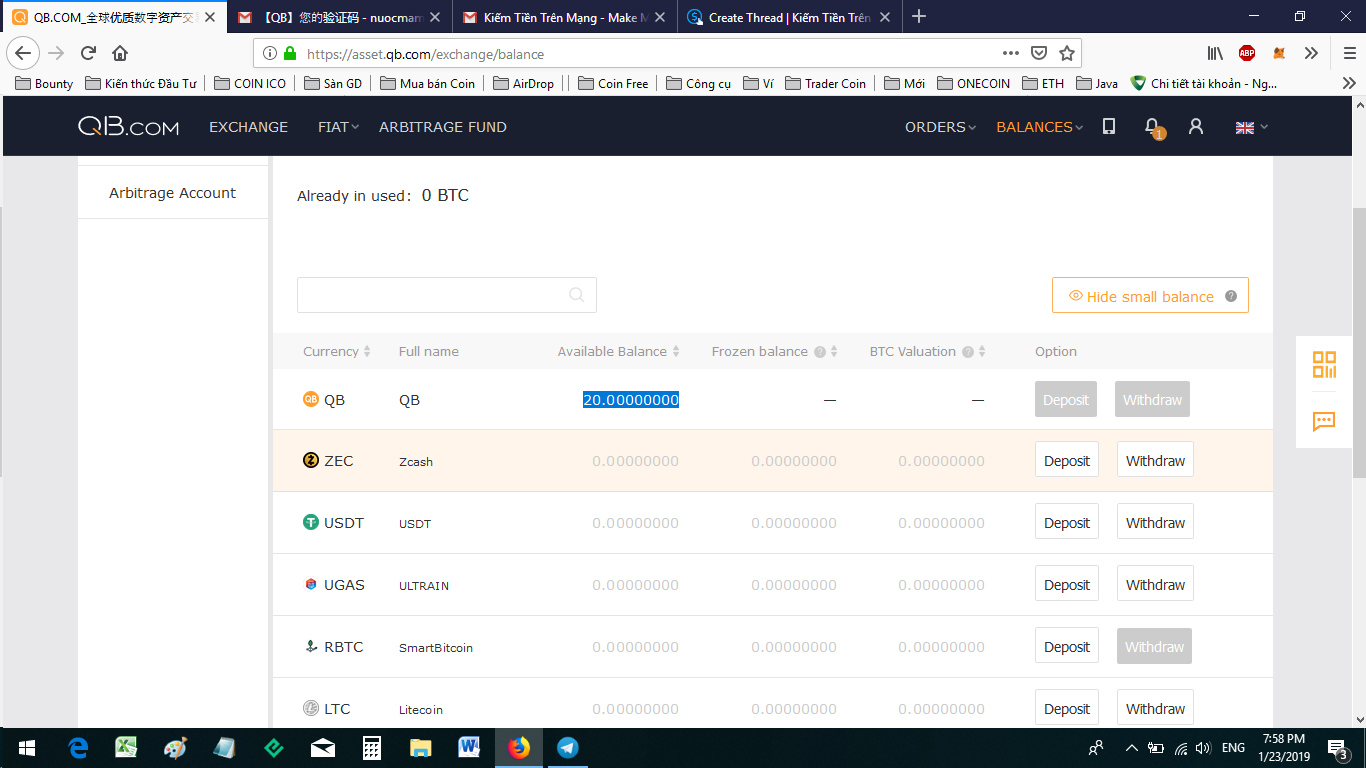Image resolution: width=1366 pixels, height=768 pixels.
Task: Click Deposit for RBTC
Action: [1067, 646]
